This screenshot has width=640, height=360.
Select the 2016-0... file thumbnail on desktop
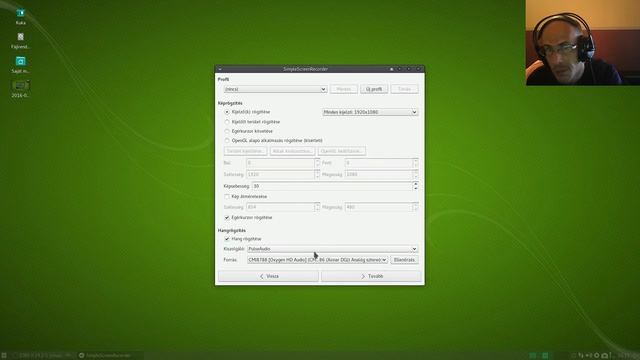(20, 89)
